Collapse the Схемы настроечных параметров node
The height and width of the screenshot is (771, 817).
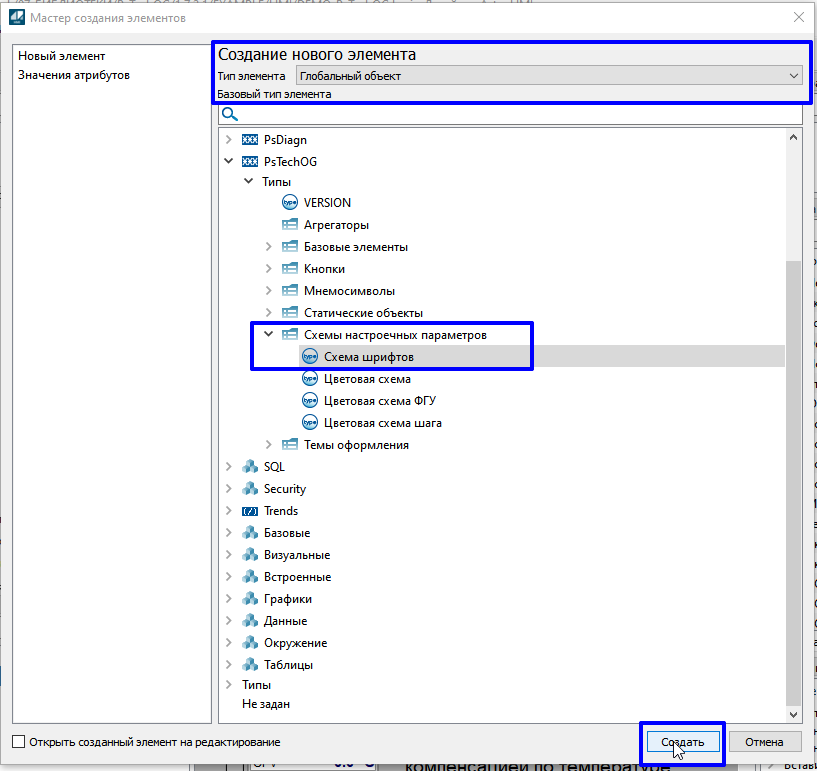click(268, 335)
